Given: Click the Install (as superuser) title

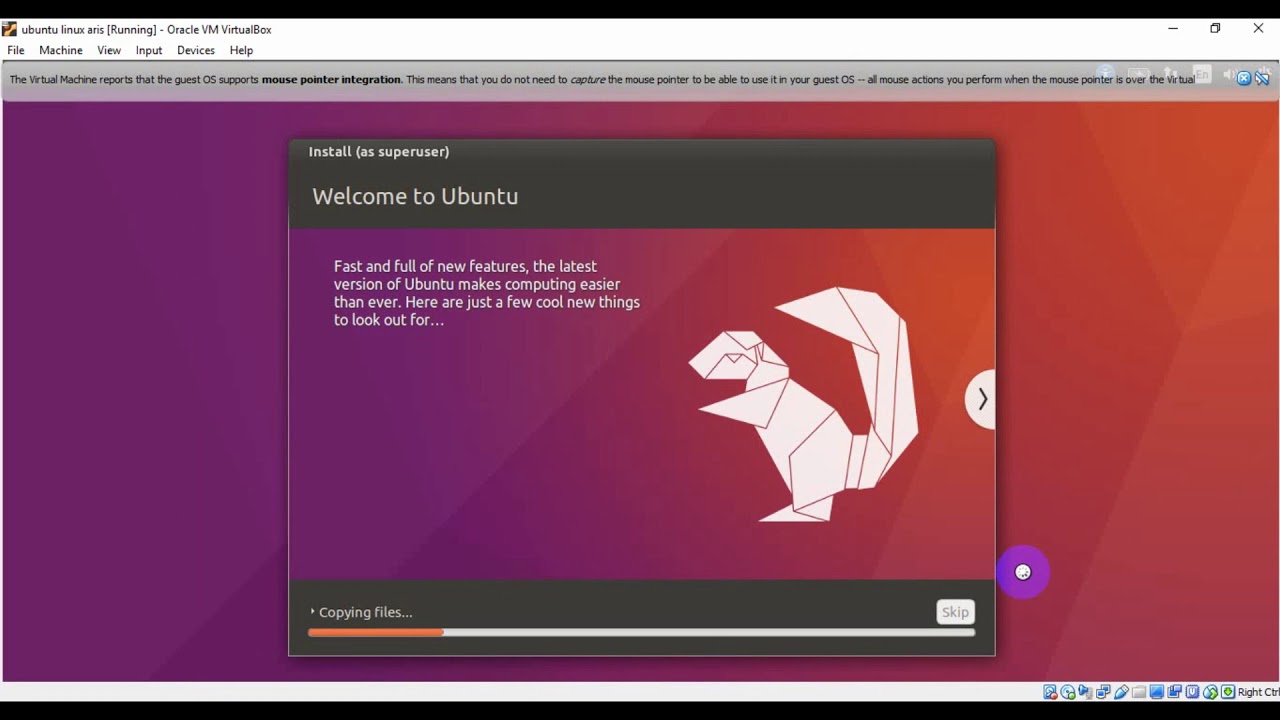Looking at the screenshot, I should coord(379,151).
